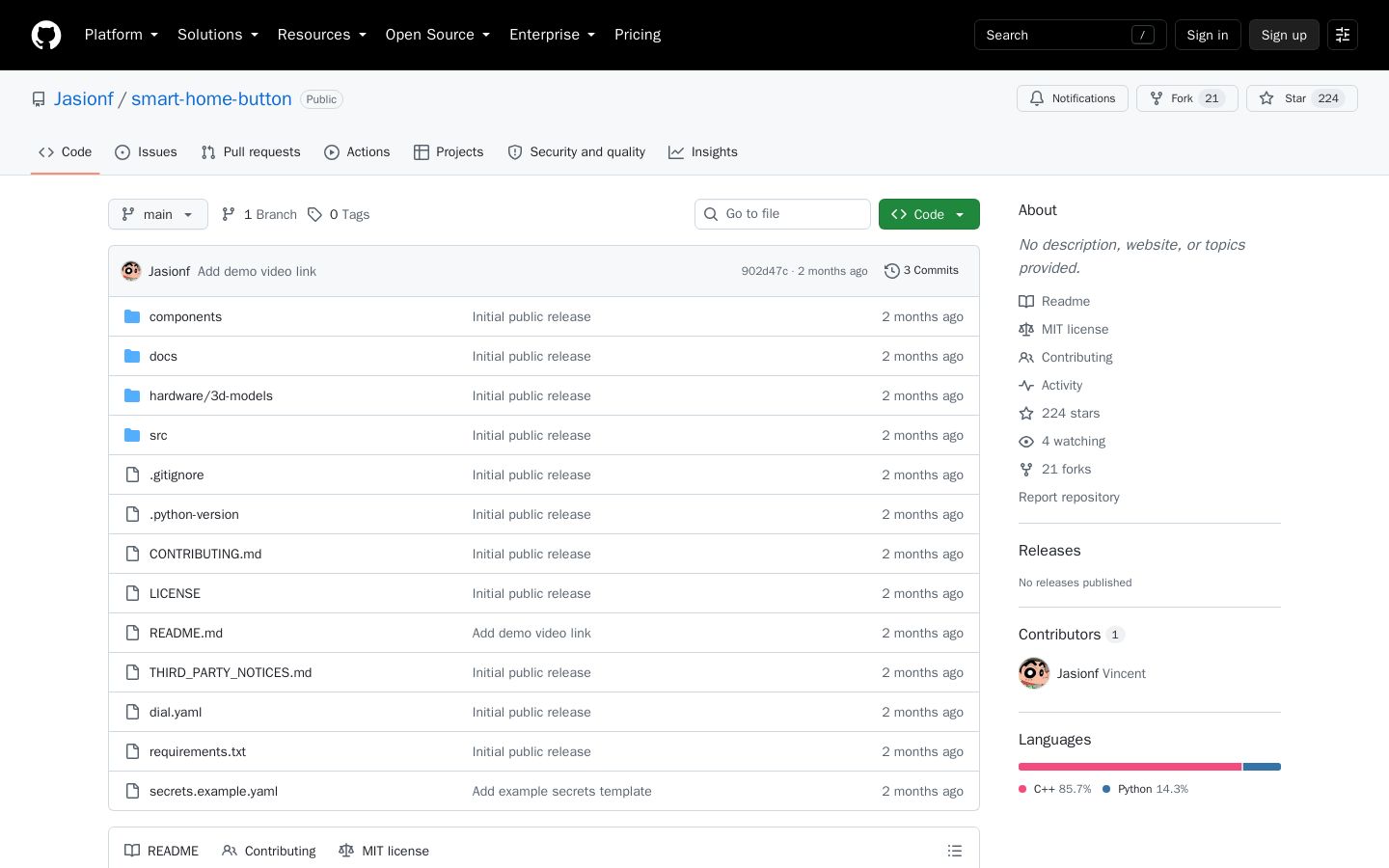The image size is (1389, 868).
Task: Click the pink C++ segment of language bar
Action: [x=1130, y=767]
